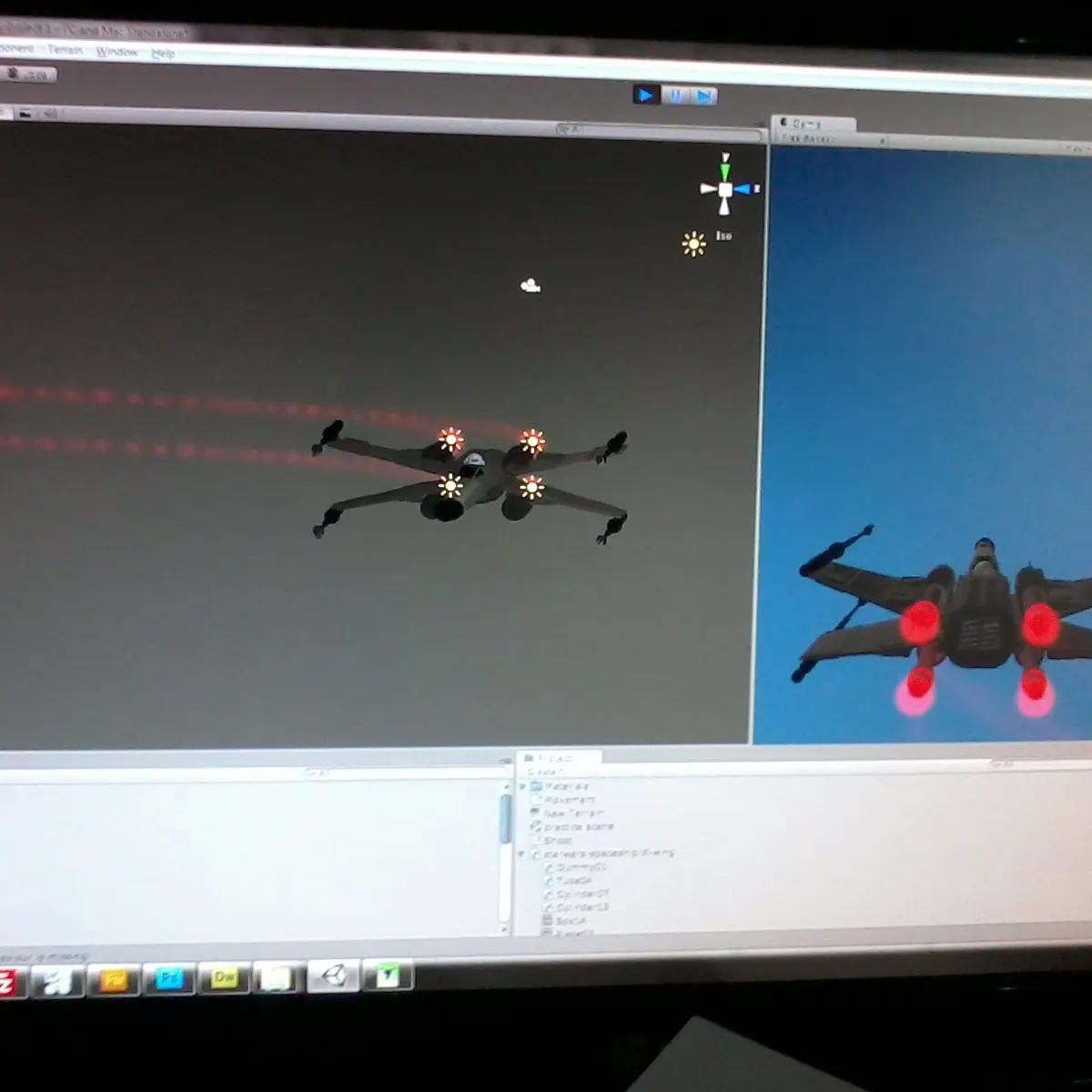Select the camera gizmo in scene view
The image size is (1092, 1092).
point(531,287)
